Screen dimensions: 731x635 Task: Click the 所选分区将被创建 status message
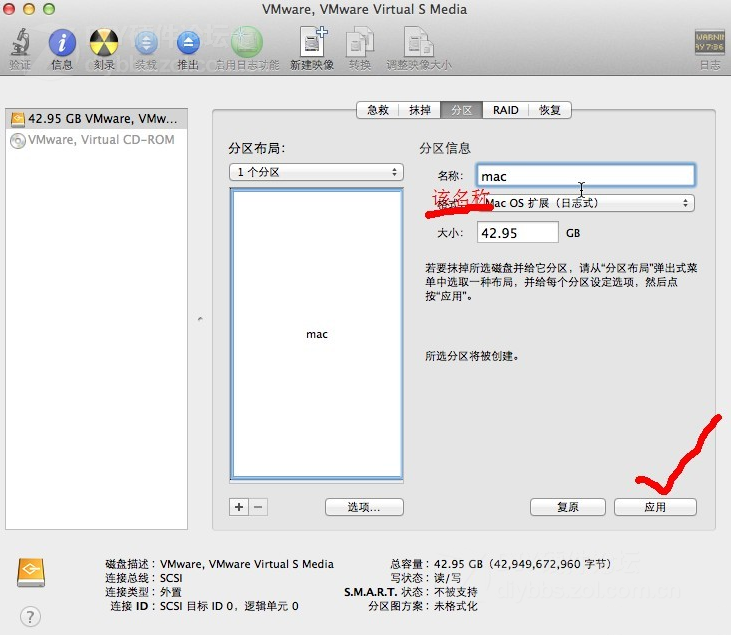coord(471,356)
